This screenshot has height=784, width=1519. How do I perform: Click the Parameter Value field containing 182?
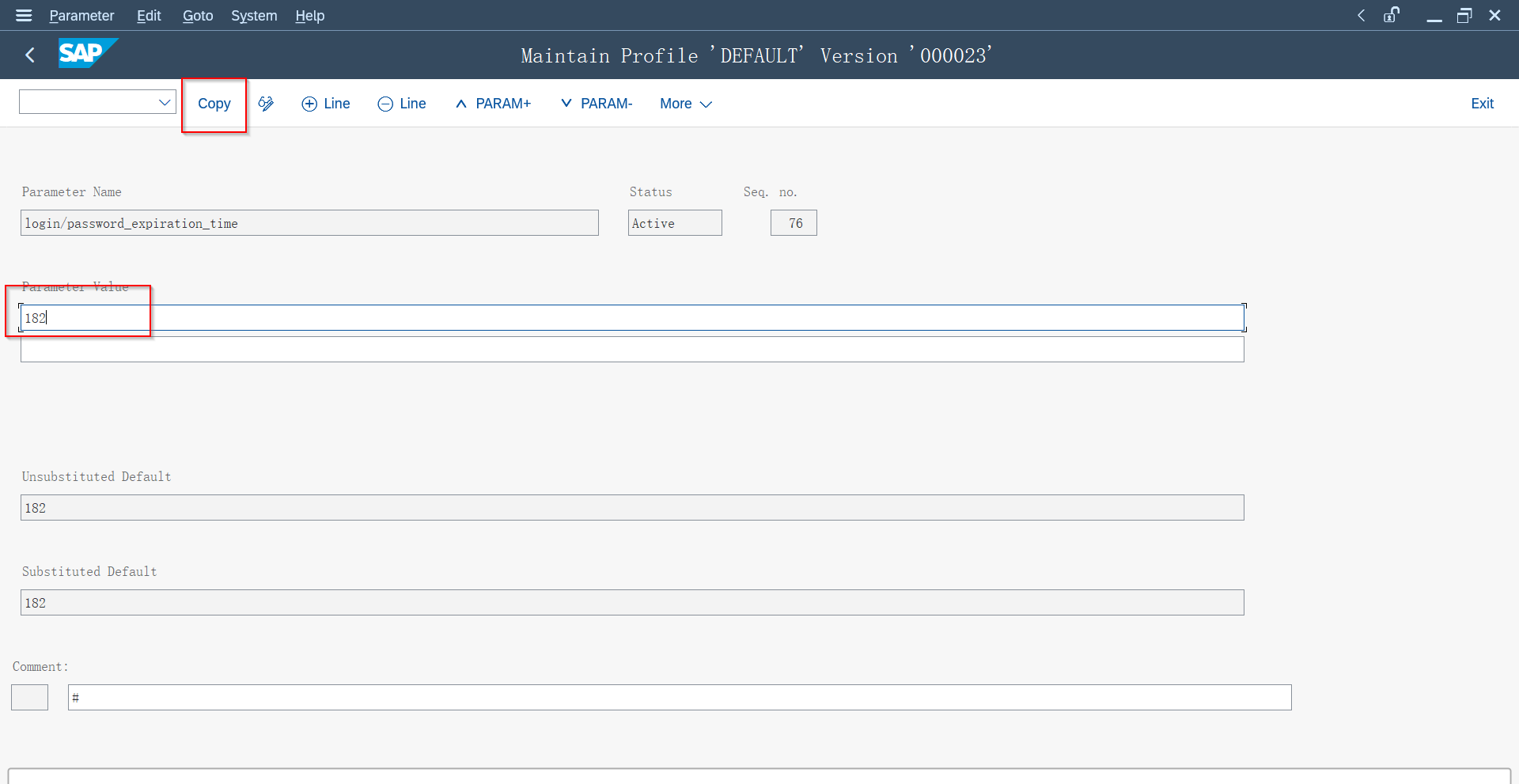tap(631, 318)
